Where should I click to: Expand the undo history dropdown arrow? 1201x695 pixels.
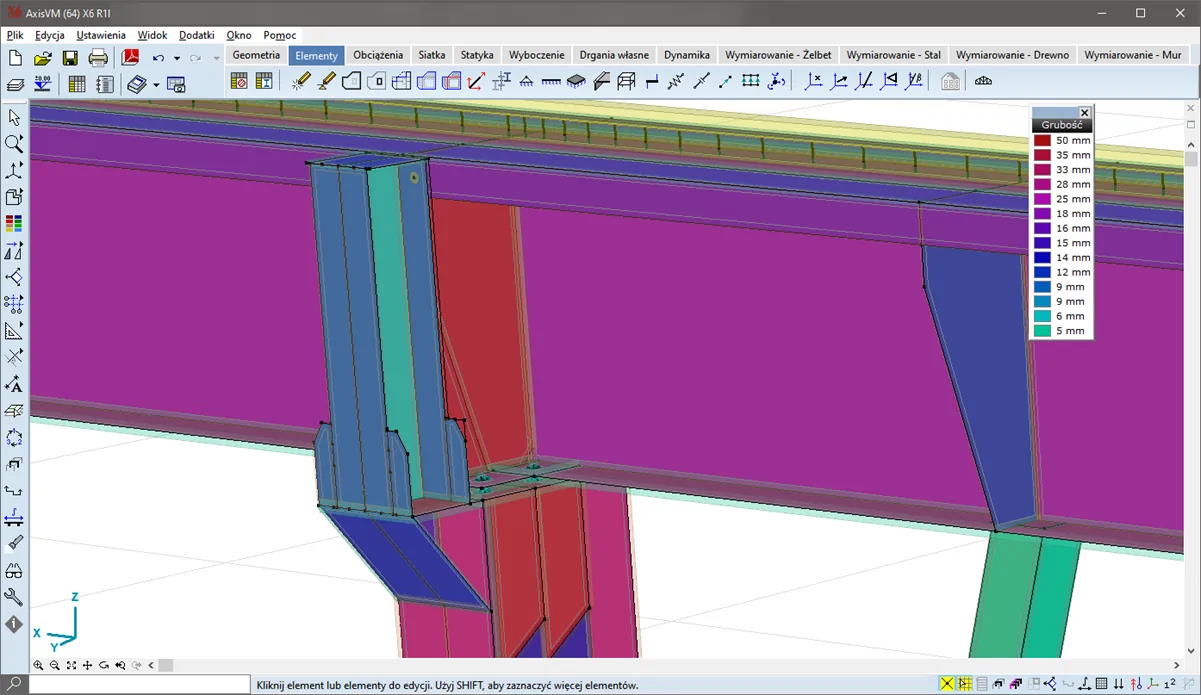point(177,59)
